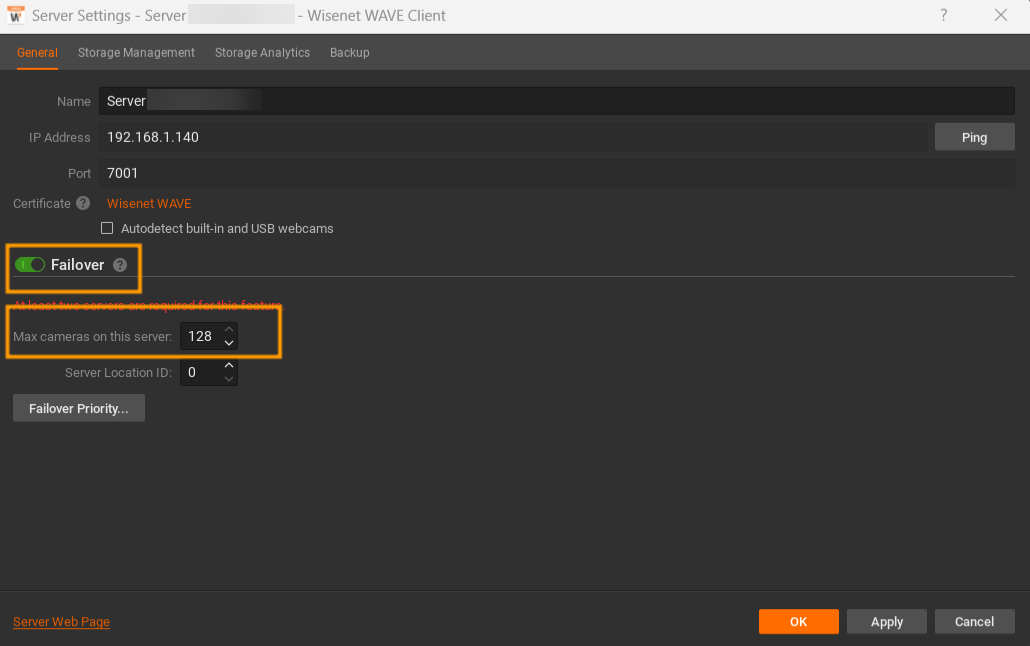Image resolution: width=1030 pixels, height=646 pixels.
Task: Click the Max cameras value 128
Action: (200, 336)
